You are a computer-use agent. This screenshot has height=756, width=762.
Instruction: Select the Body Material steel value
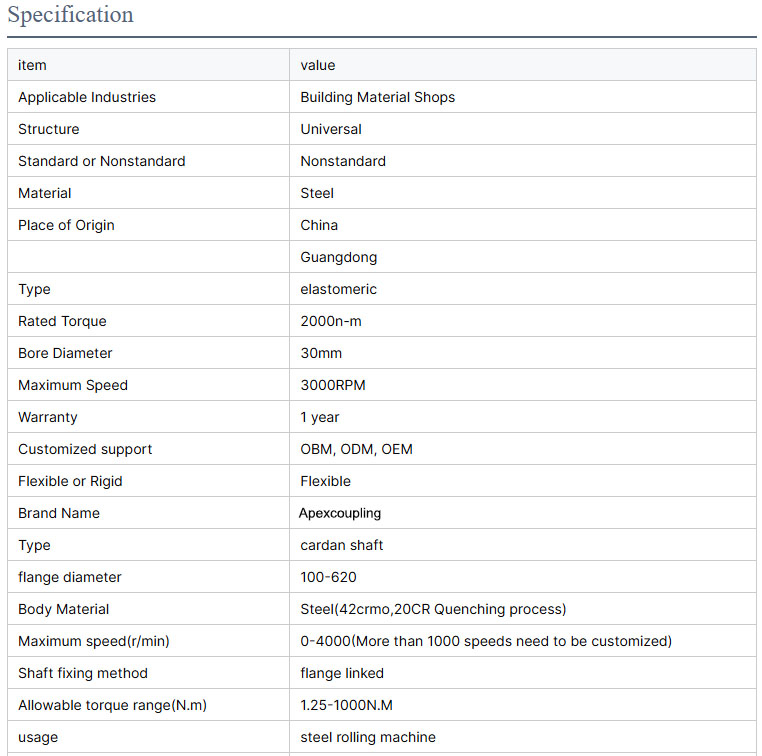click(x=433, y=609)
